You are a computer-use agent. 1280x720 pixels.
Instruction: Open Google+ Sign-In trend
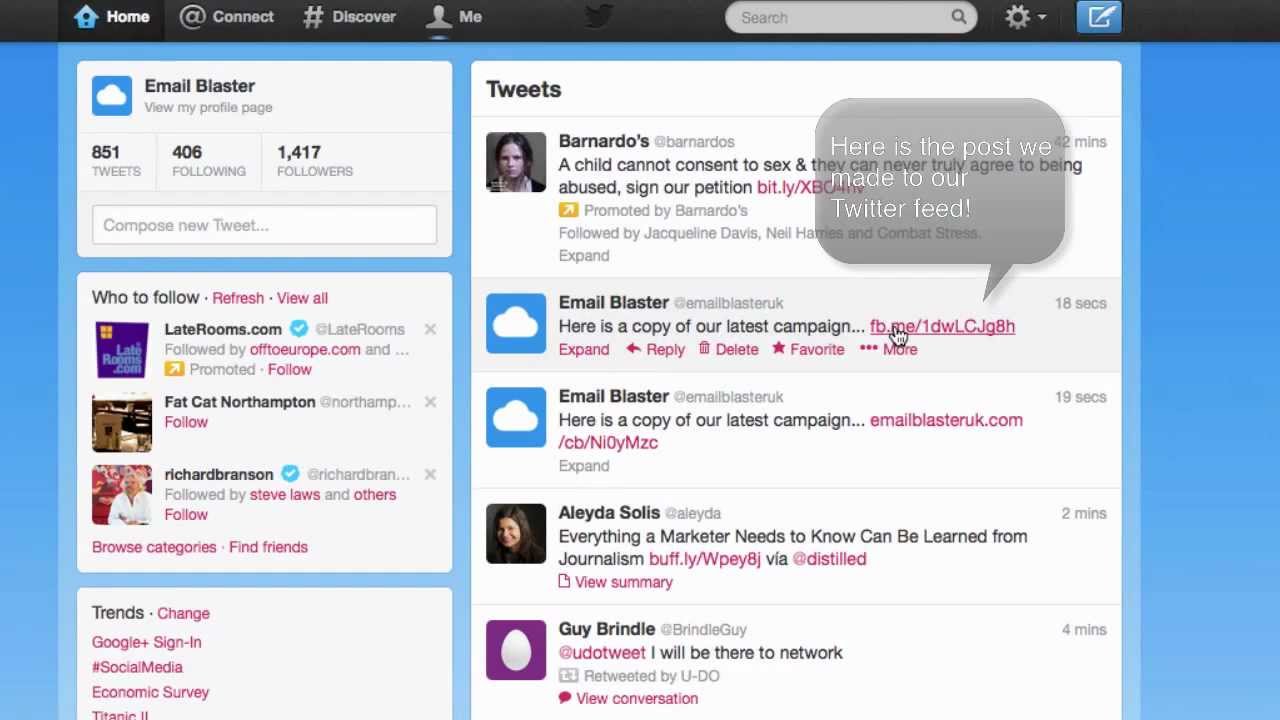coord(146,642)
